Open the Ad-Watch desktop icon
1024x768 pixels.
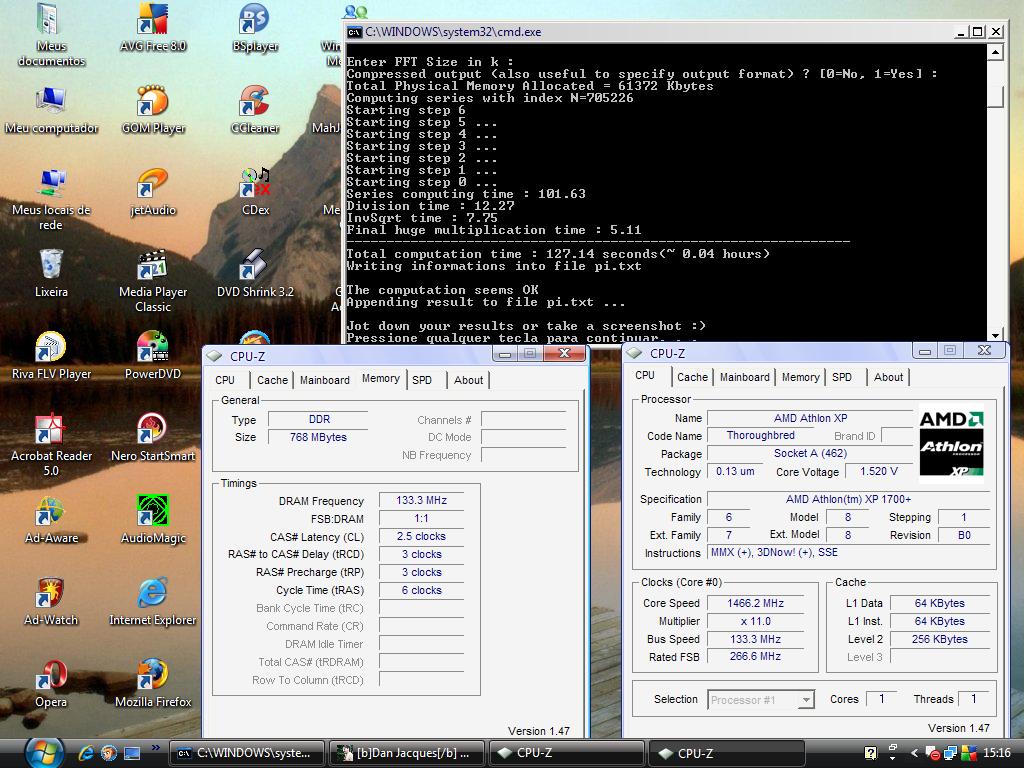51,602
